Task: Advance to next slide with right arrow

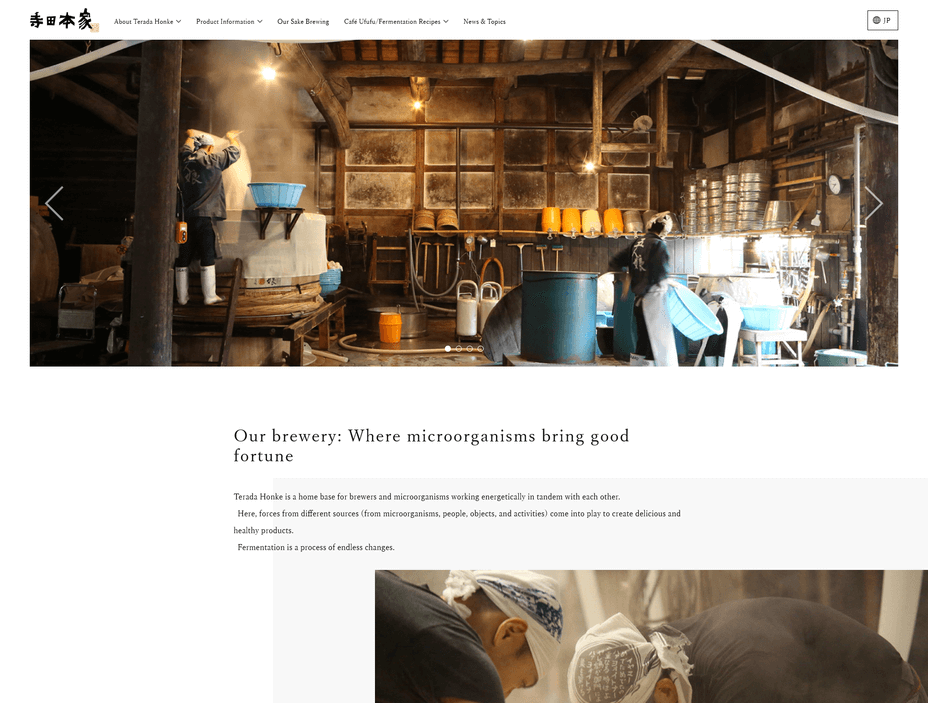Action: (874, 204)
